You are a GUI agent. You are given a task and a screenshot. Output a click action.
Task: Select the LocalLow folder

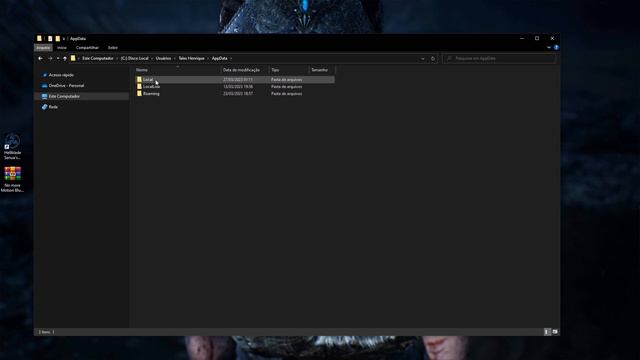(234, 87)
